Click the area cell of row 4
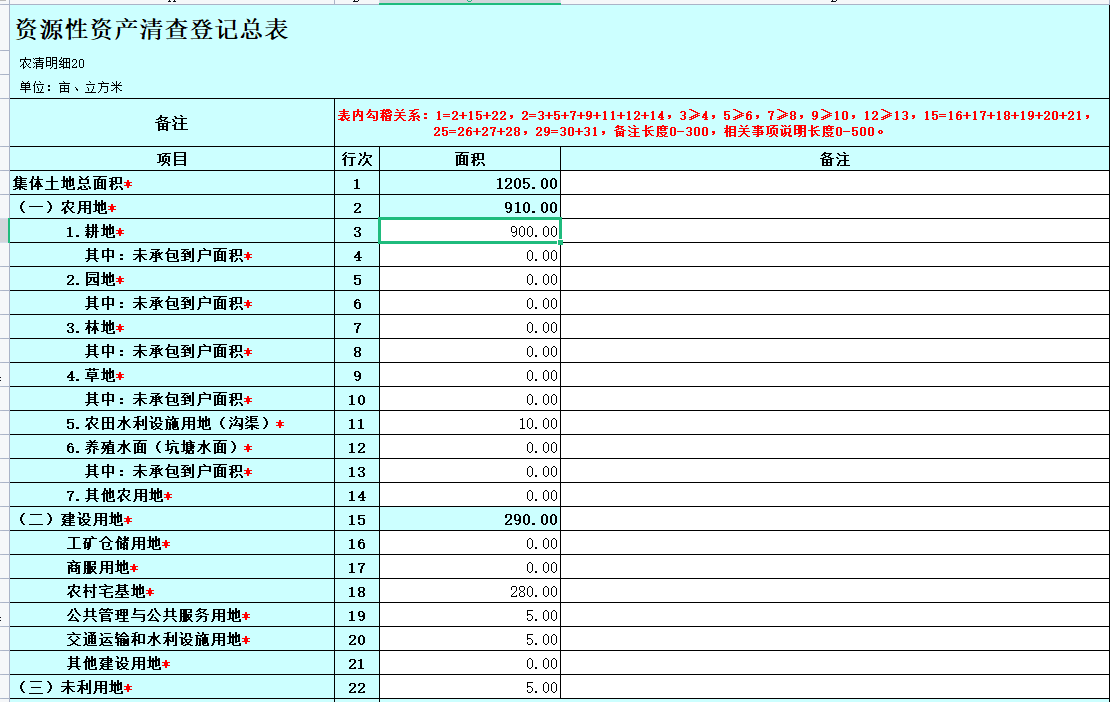Screen dimensions: 1116x702 point(470,255)
